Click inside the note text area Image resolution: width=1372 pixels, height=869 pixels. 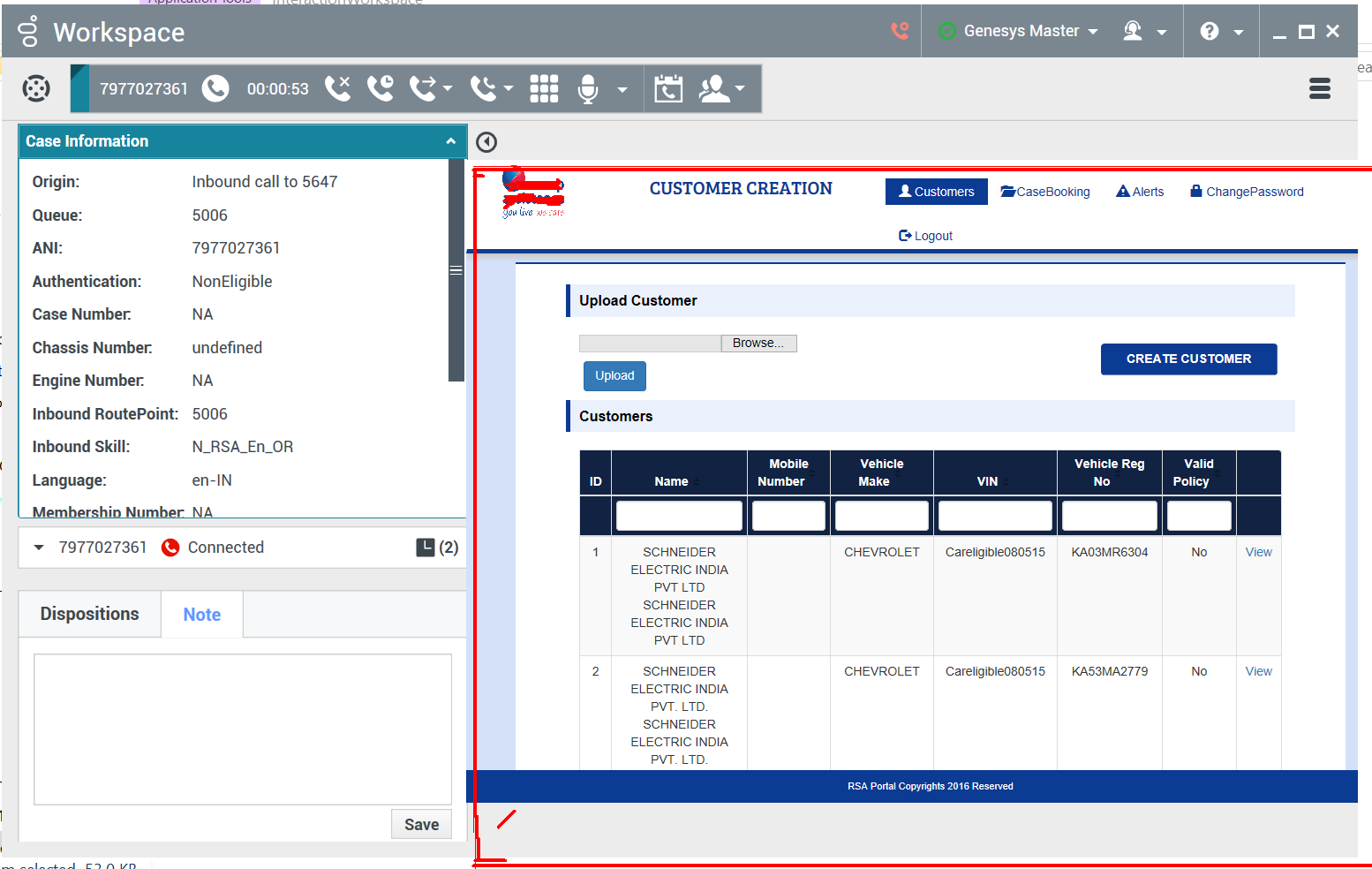pyautogui.click(x=243, y=729)
